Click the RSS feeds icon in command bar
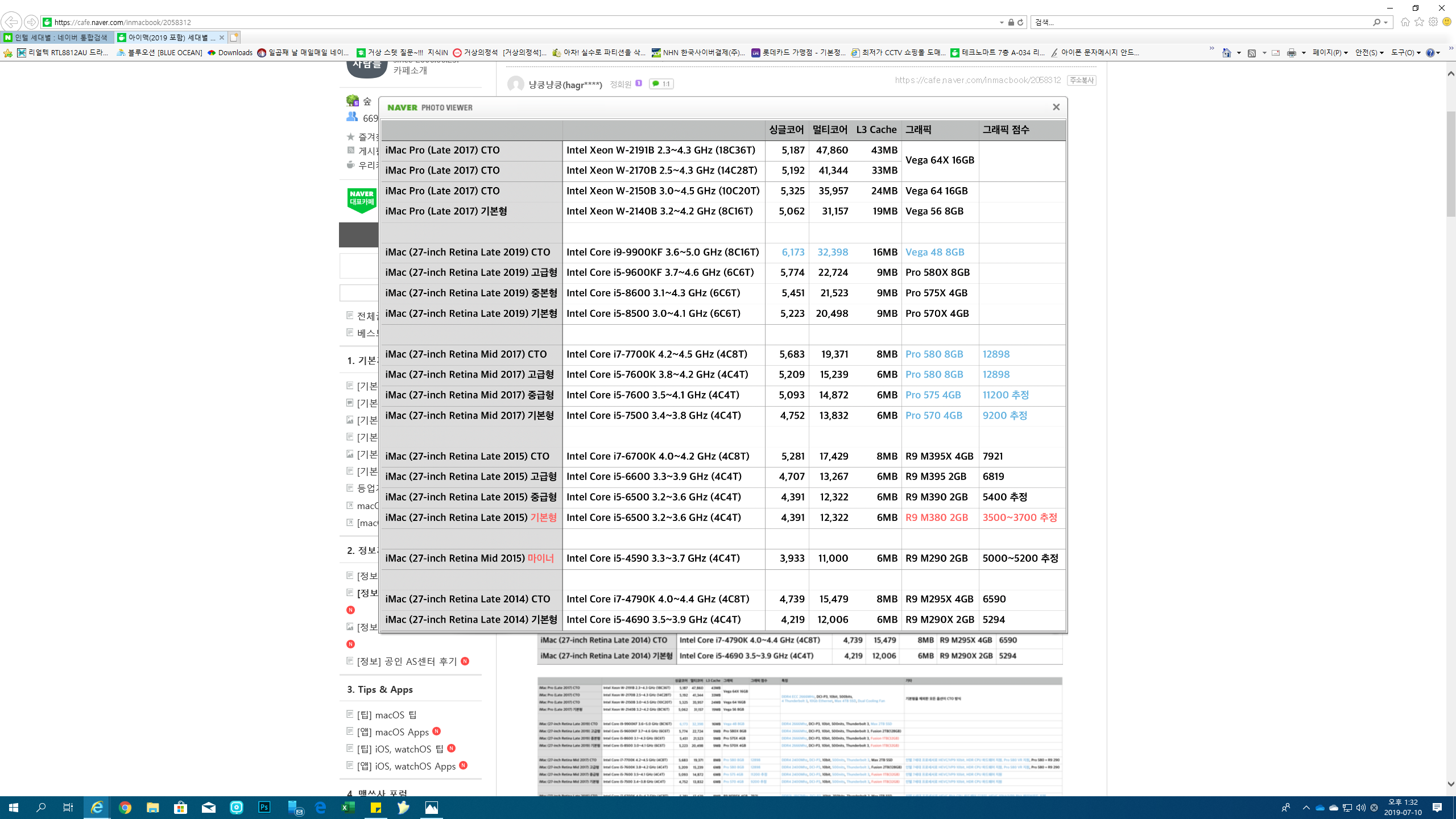The height and width of the screenshot is (819, 1456). (x=1251, y=52)
